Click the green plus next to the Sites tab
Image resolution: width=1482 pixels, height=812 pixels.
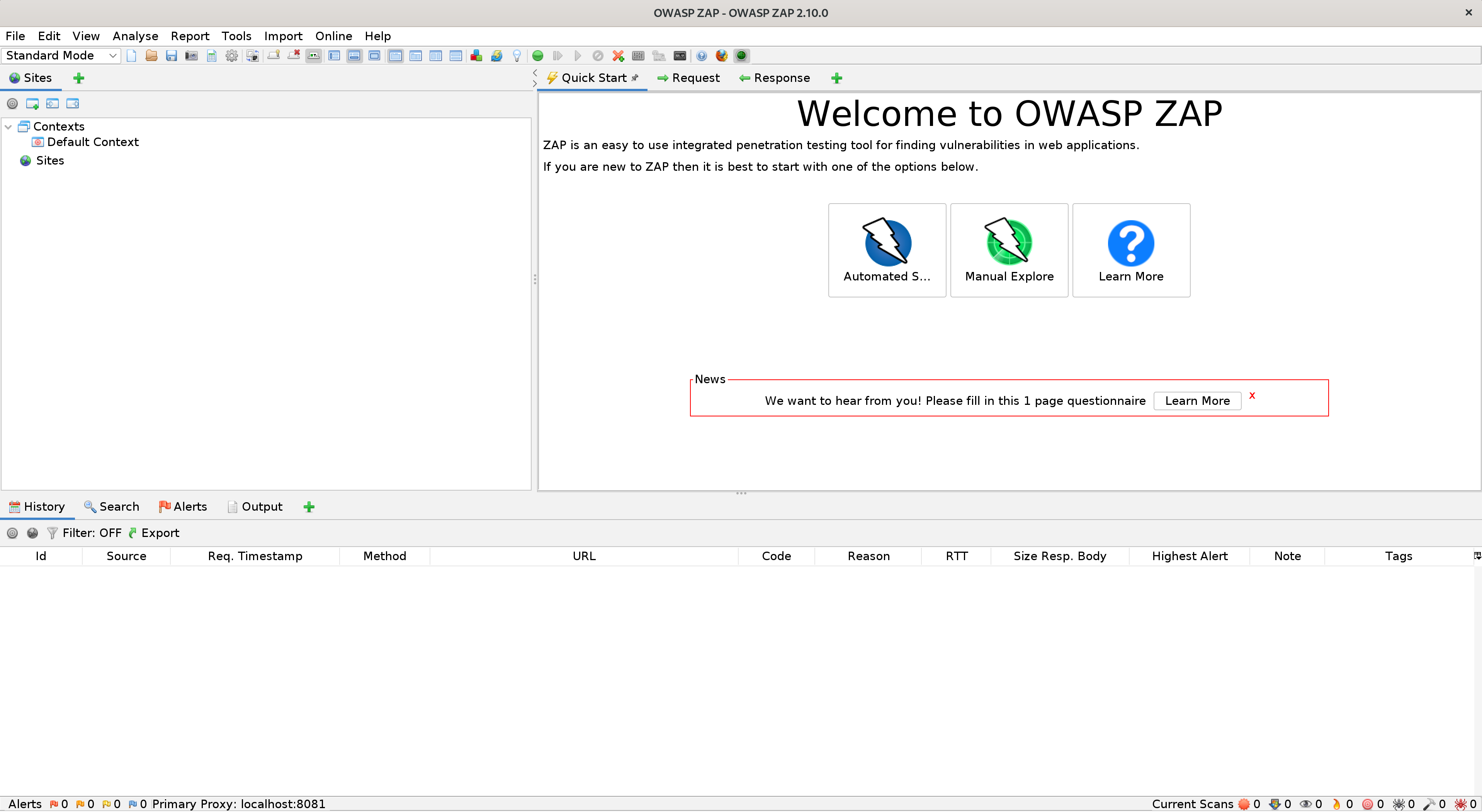click(79, 78)
